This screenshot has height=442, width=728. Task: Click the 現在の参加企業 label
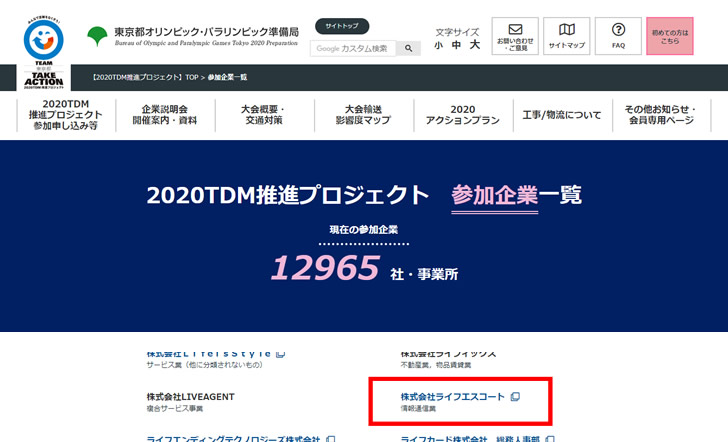(x=364, y=229)
